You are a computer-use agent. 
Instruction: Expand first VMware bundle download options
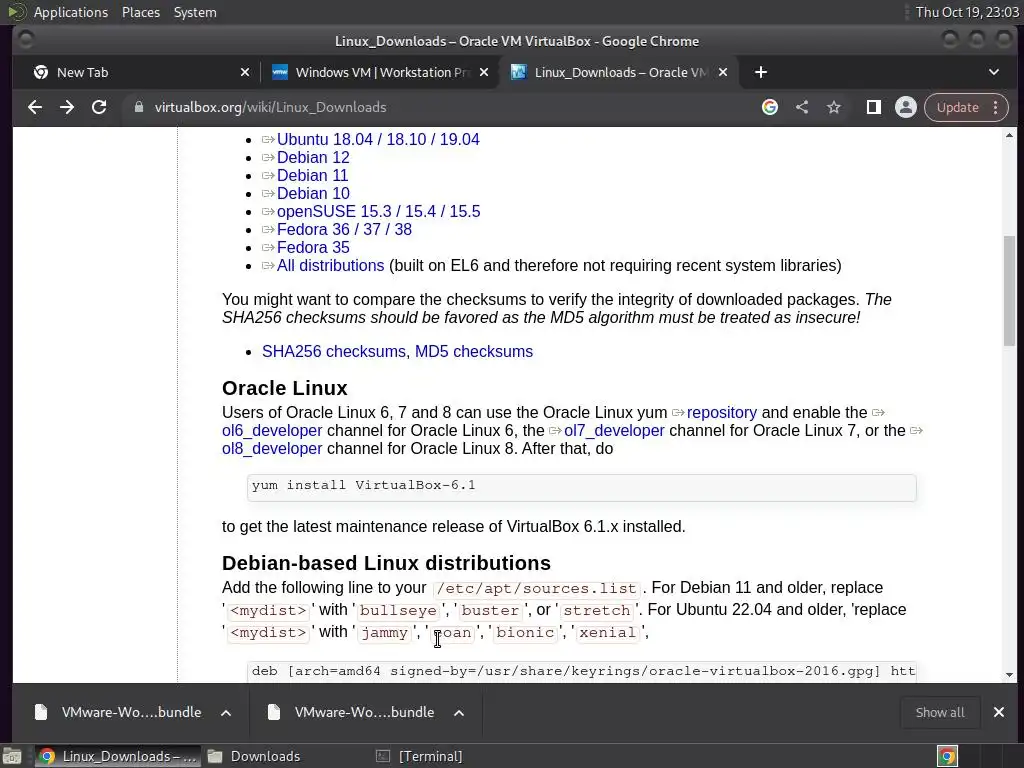tap(226, 712)
